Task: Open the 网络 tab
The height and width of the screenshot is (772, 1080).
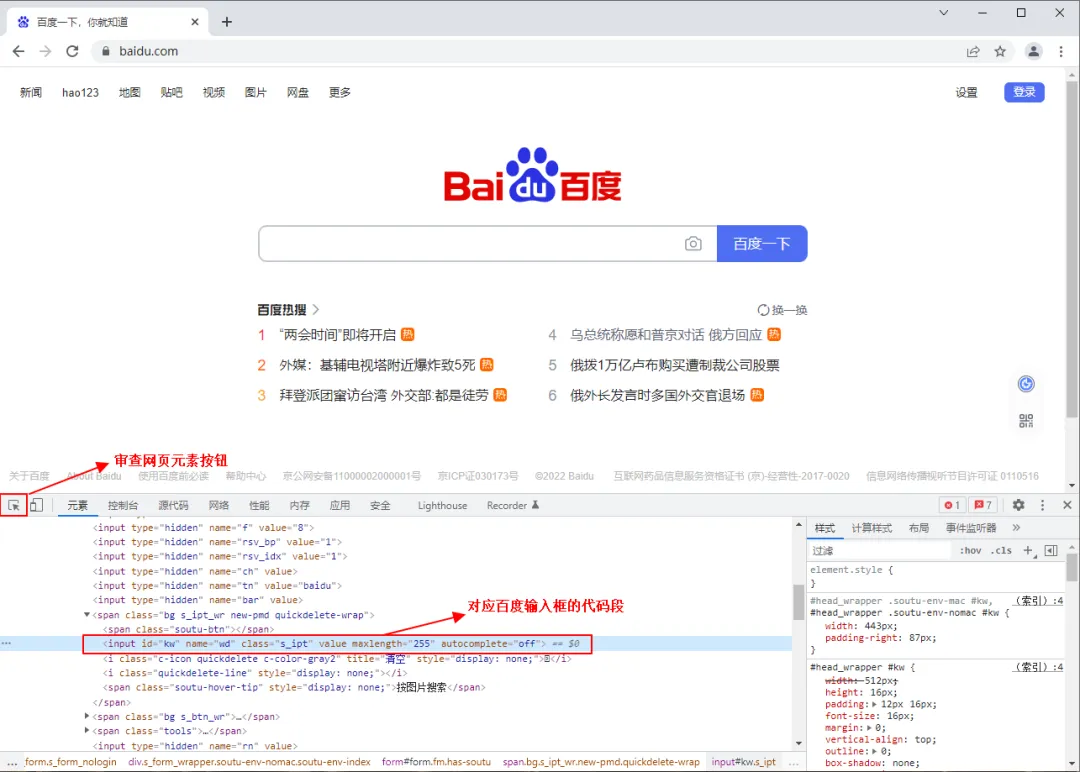Action: [218, 505]
